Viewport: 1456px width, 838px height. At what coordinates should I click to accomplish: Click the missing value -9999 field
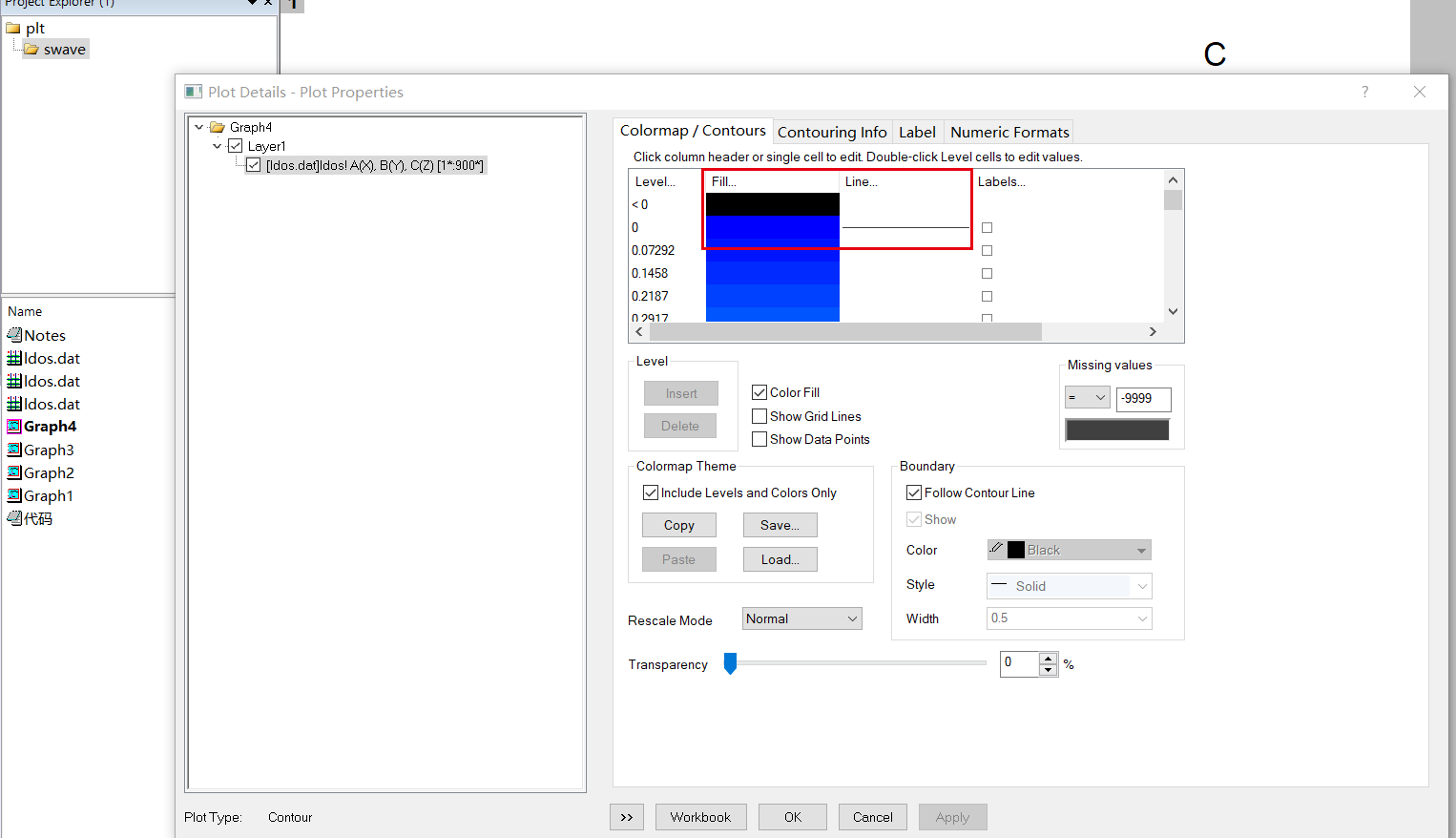click(x=1144, y=399)
